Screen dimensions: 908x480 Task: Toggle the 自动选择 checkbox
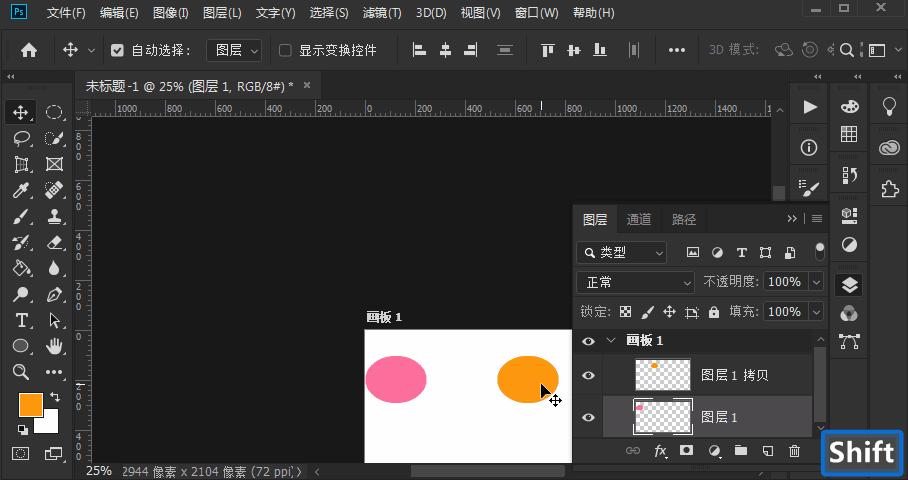117,50
